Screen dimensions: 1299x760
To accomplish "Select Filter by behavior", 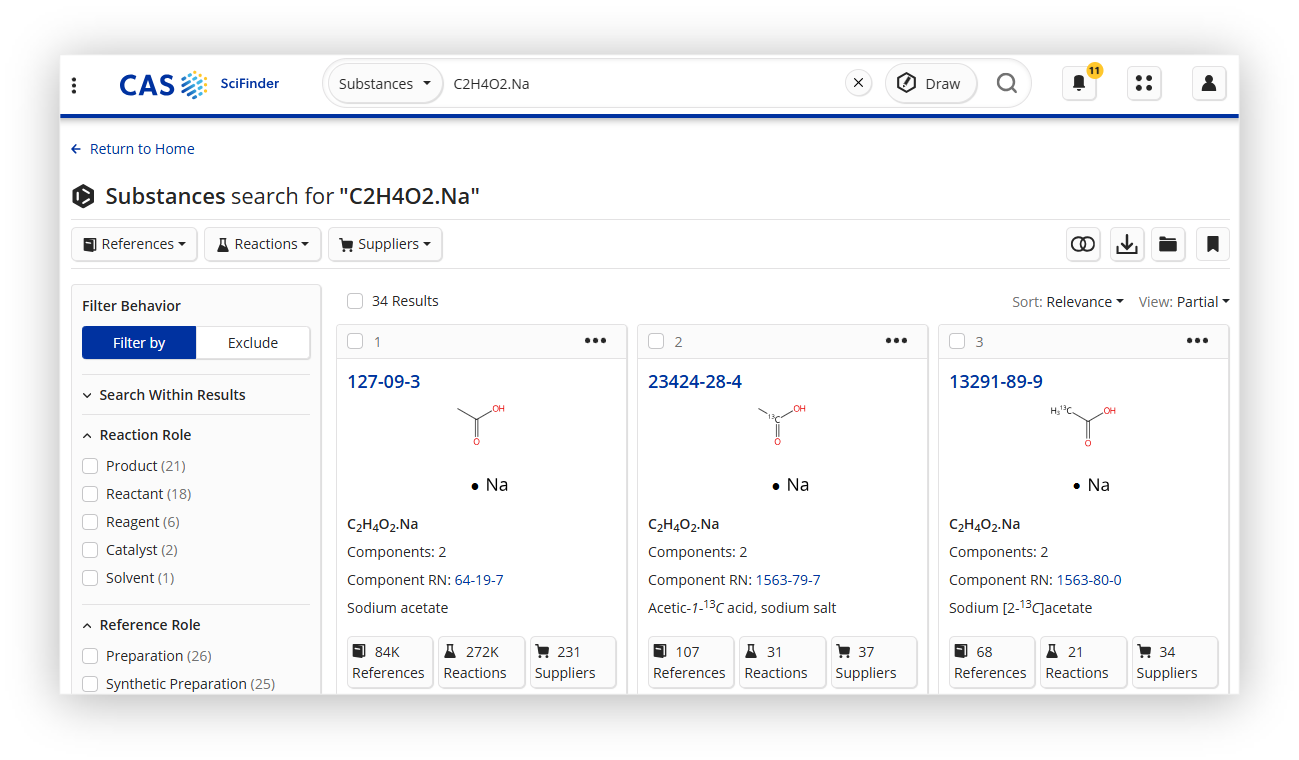I will (139, 343).
